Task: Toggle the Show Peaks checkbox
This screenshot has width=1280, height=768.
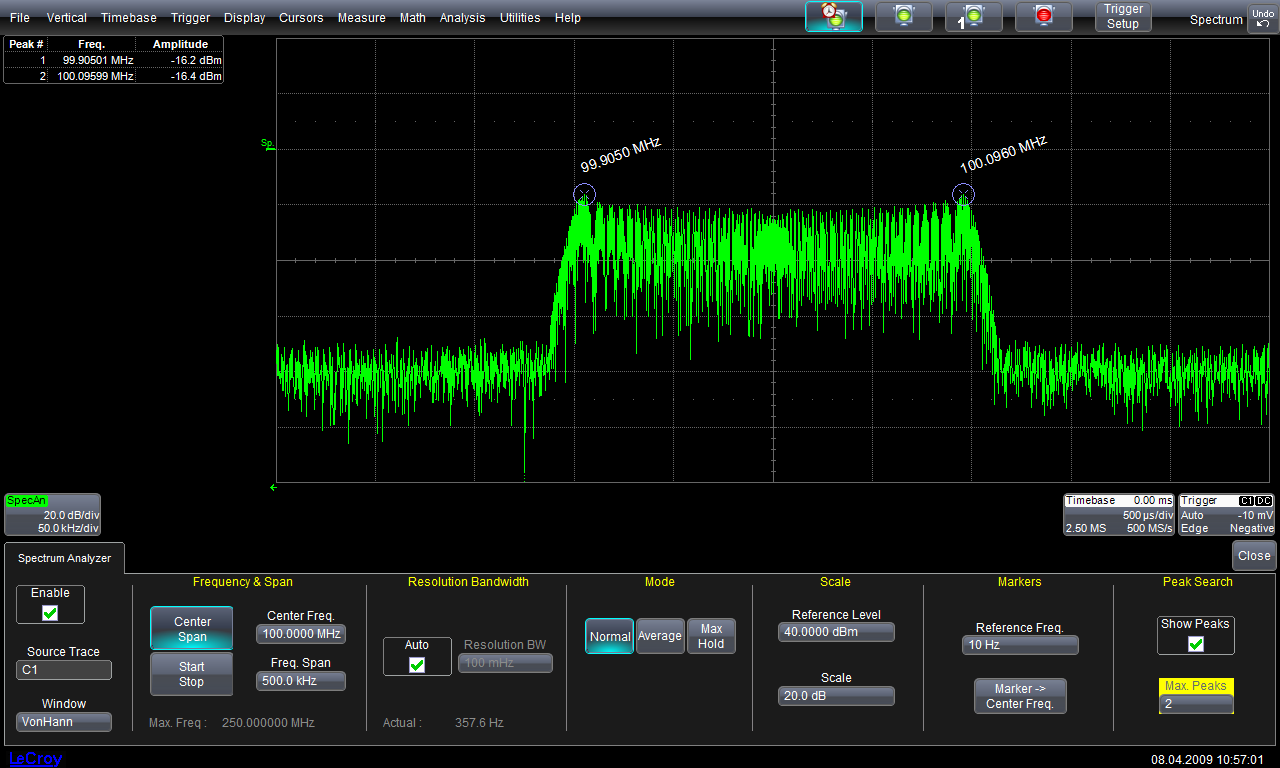Action: click(x=1195, y=643)
